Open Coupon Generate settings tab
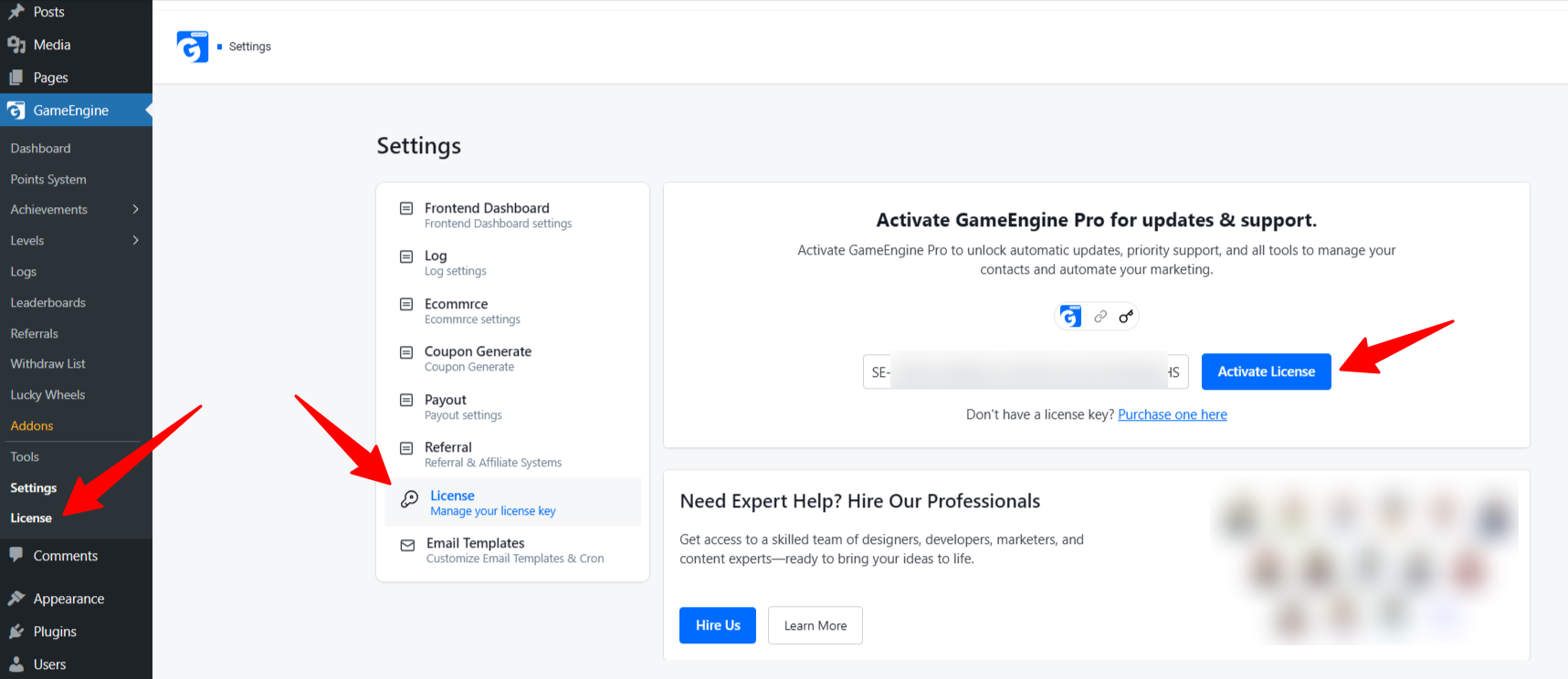Image resolution: width=1568 pixels, height=679 pixels. (x=512, y=359)
